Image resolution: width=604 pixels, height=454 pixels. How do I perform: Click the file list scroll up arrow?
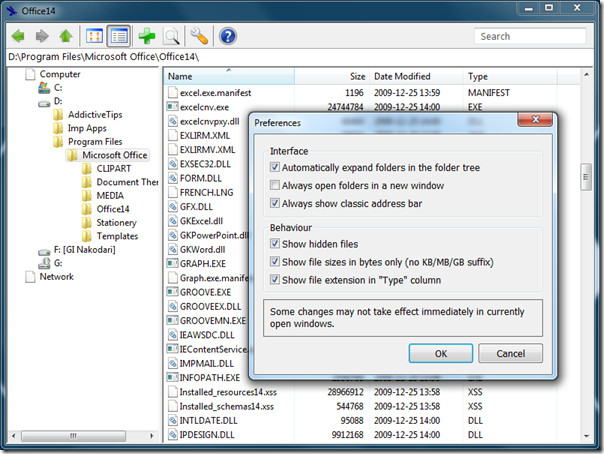pos(586,74)
